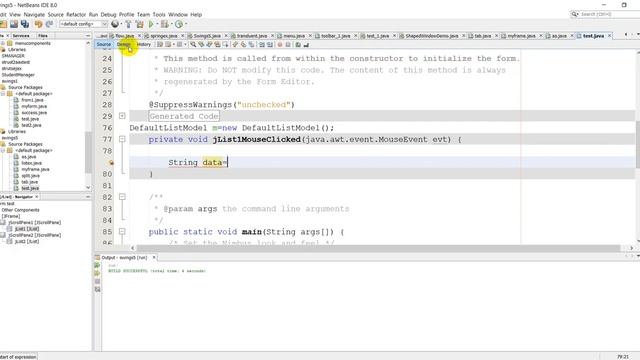The height and width of the screenshot is (360, 640).
Task: Select split.java in the project tree
Action: coord(30,176)
